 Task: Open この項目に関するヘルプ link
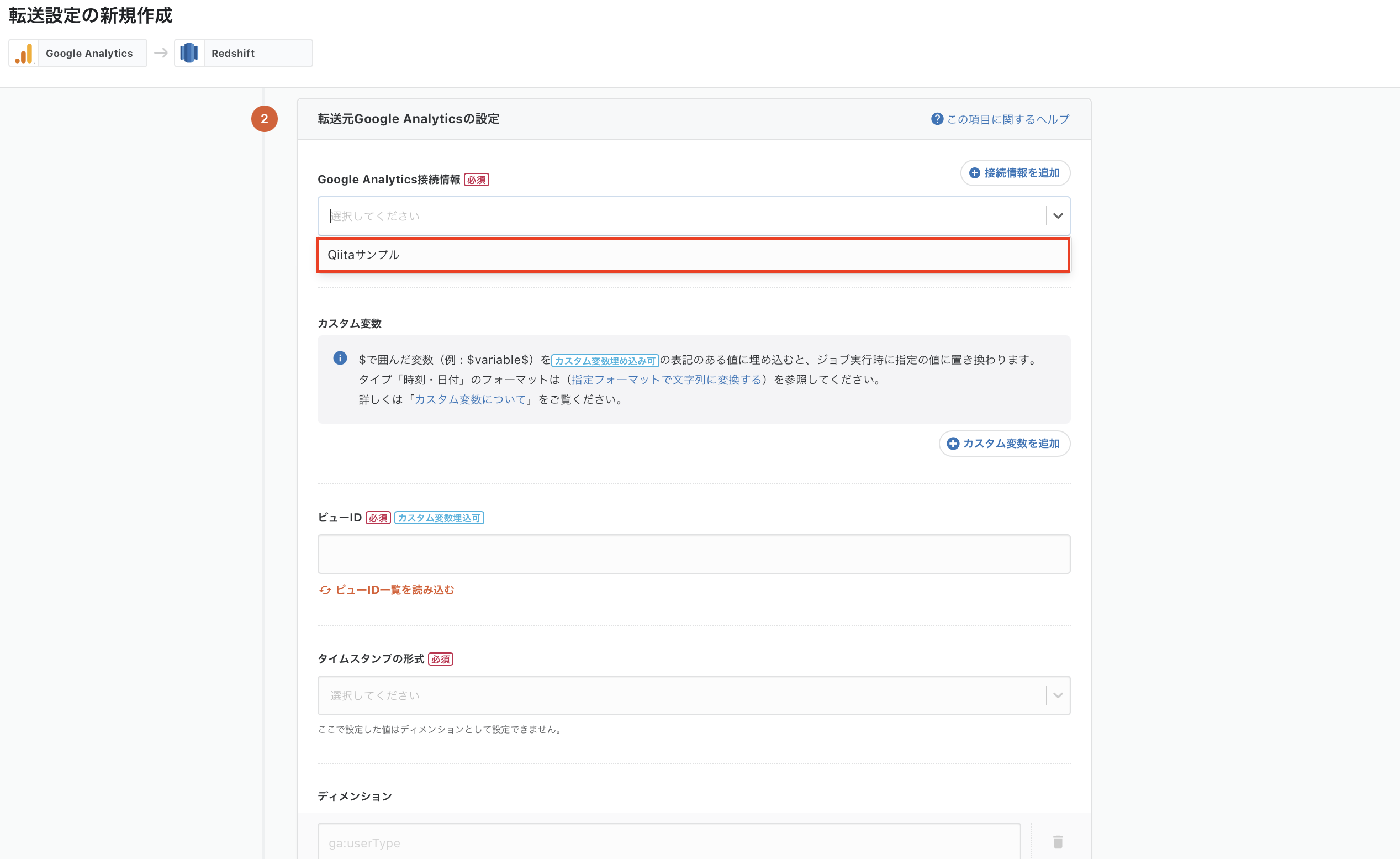[x=1007, y=119]
